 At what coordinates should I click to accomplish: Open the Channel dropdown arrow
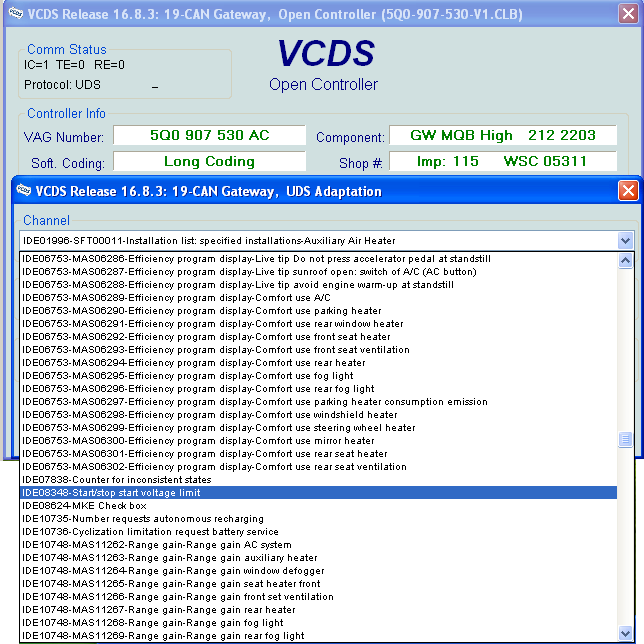pos(625,240)
